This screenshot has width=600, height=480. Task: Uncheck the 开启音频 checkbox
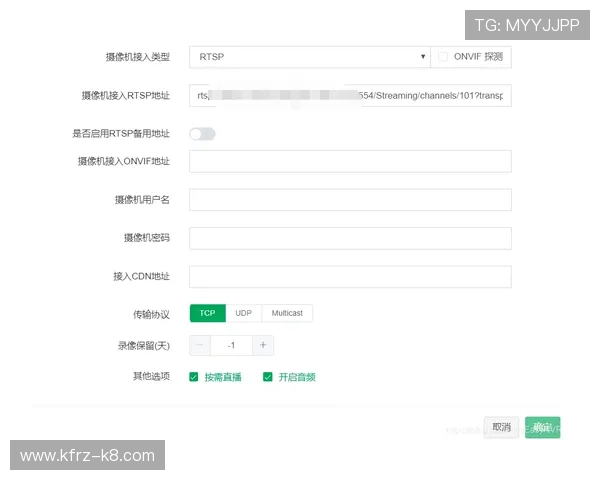[x=267, y=377]
